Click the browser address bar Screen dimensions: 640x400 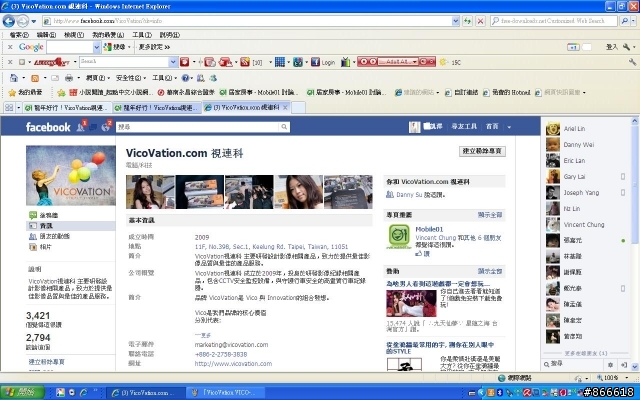pos(247,21)
